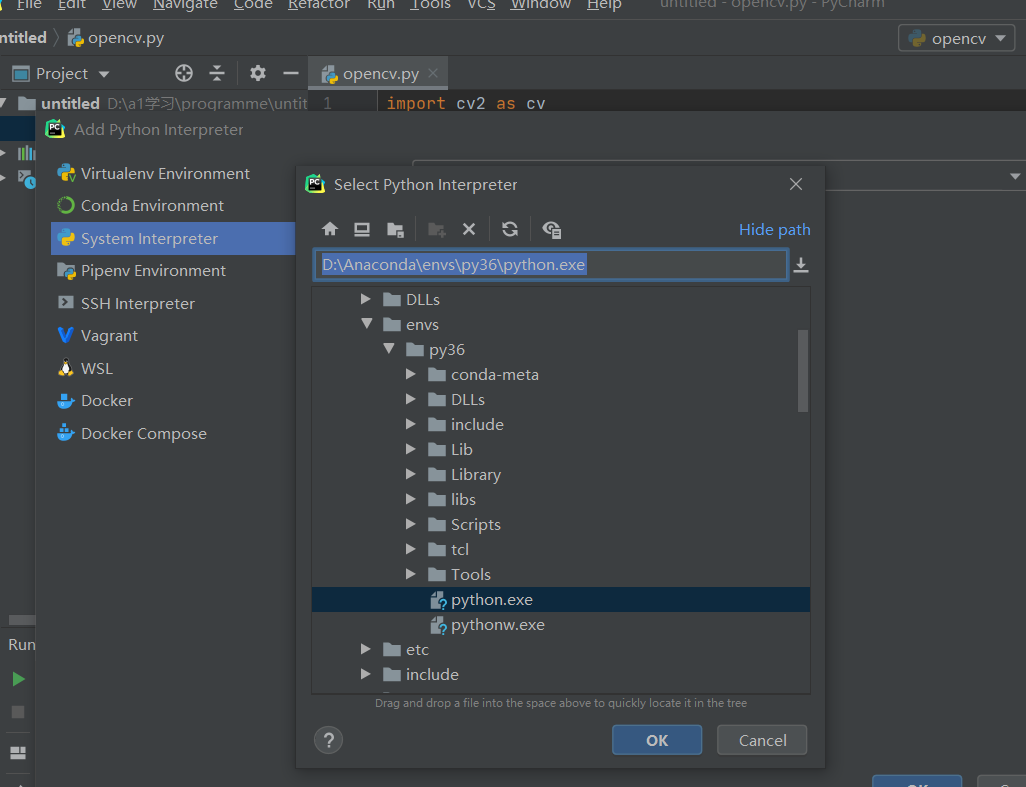The height and width of the screenshot is (787, 1026).
Task: Open the help question mark button
Action: tap(328, 740)
